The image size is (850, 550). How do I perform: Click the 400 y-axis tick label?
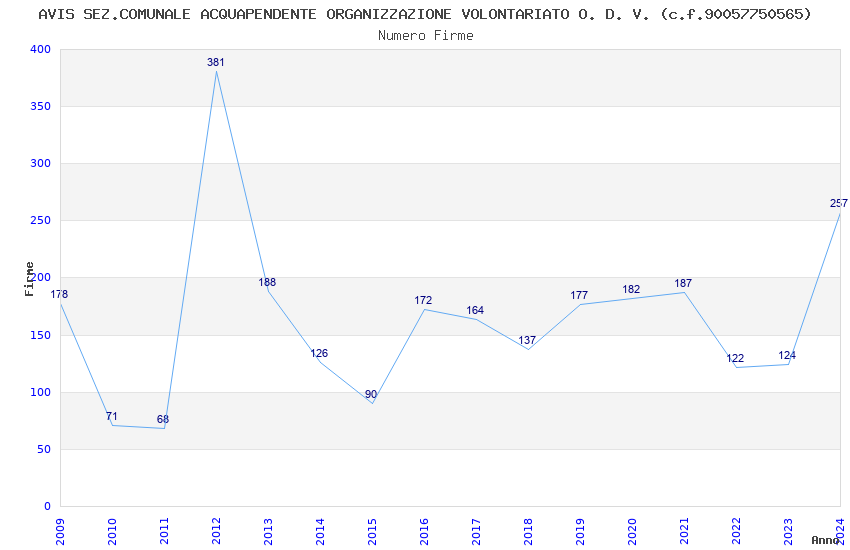point(41,49)
